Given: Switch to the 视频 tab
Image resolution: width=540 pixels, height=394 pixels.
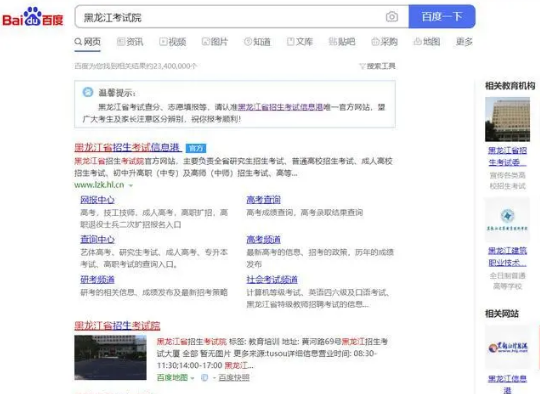Looking at the screenshot, I should coord(173,42).
